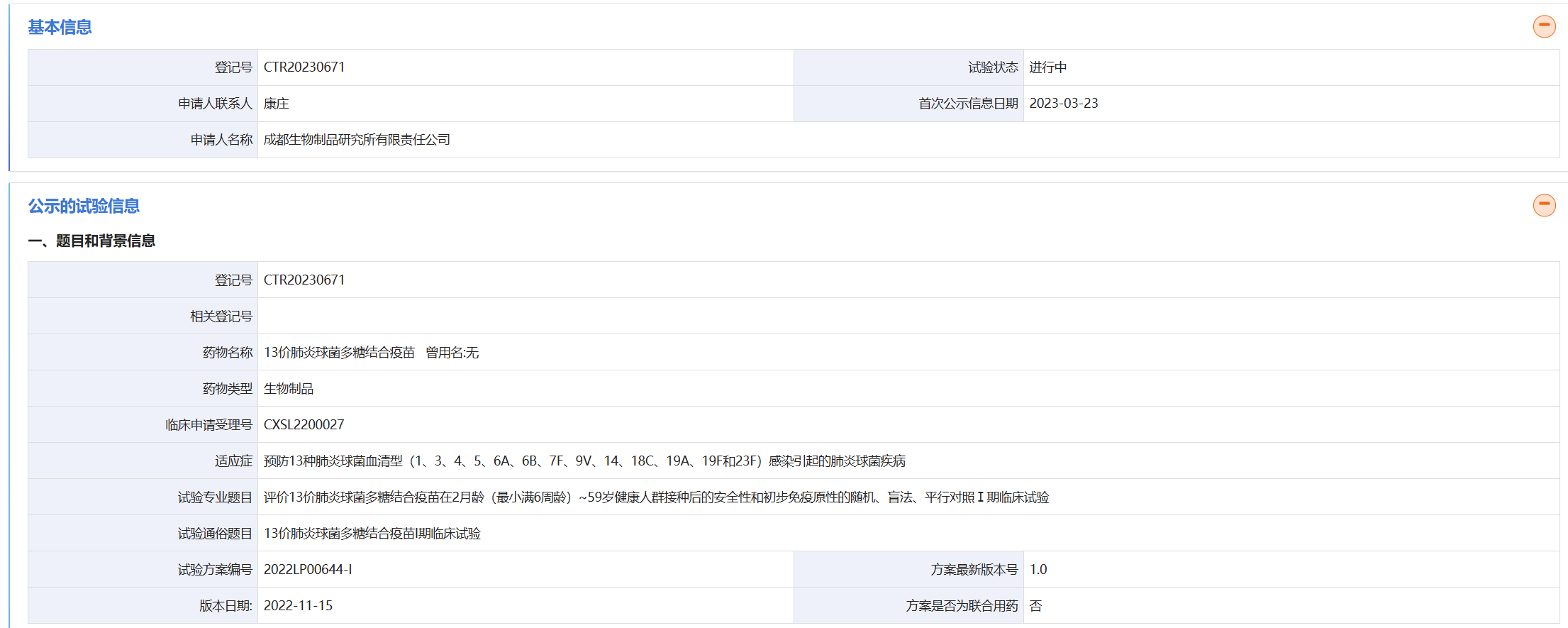Click CTR20230671 under 题目和背景信息
The height and width of the screenshot is (628, 1568).
point(304,280)
